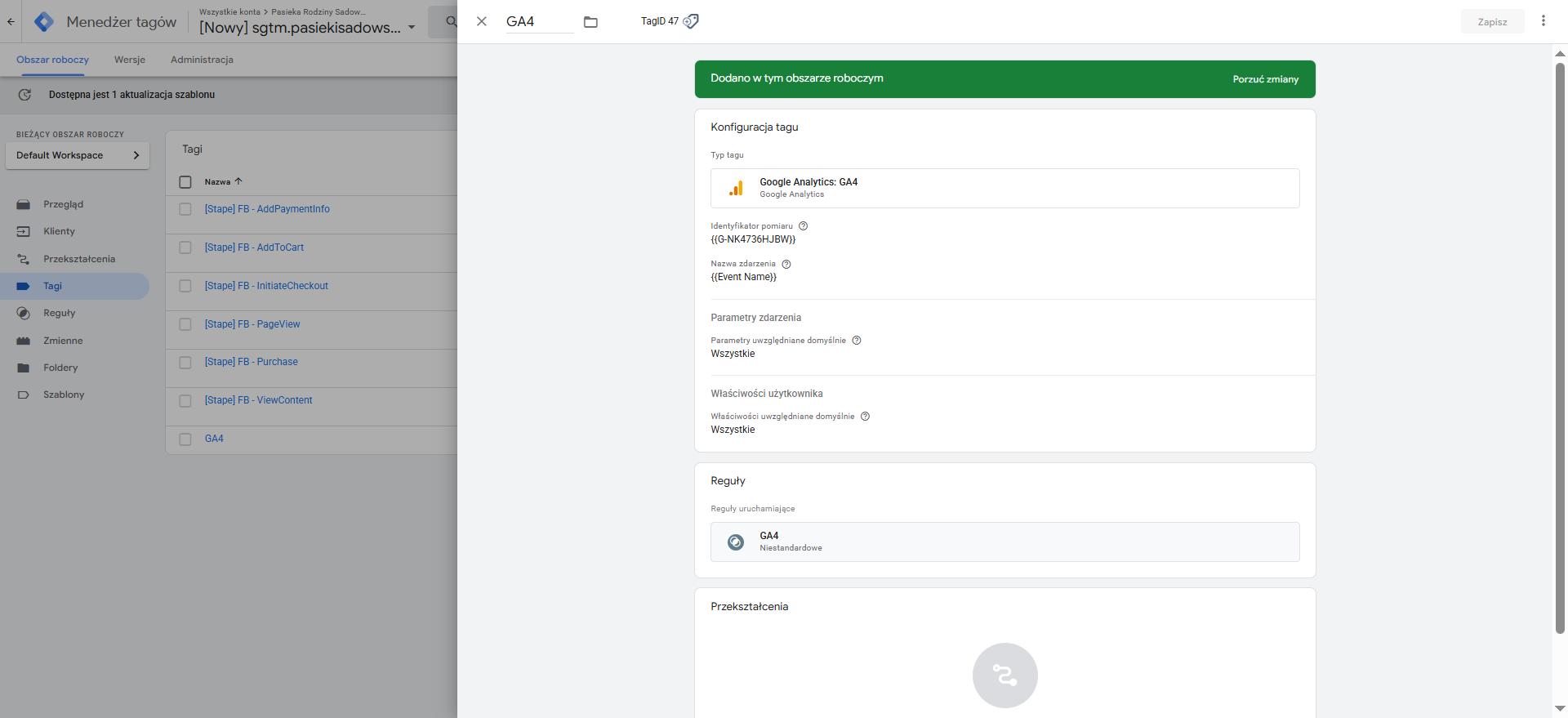1568x718 pixels.
Task: Open help for Właściwości uwzględniane domyślnie
Action: [865, 417]
